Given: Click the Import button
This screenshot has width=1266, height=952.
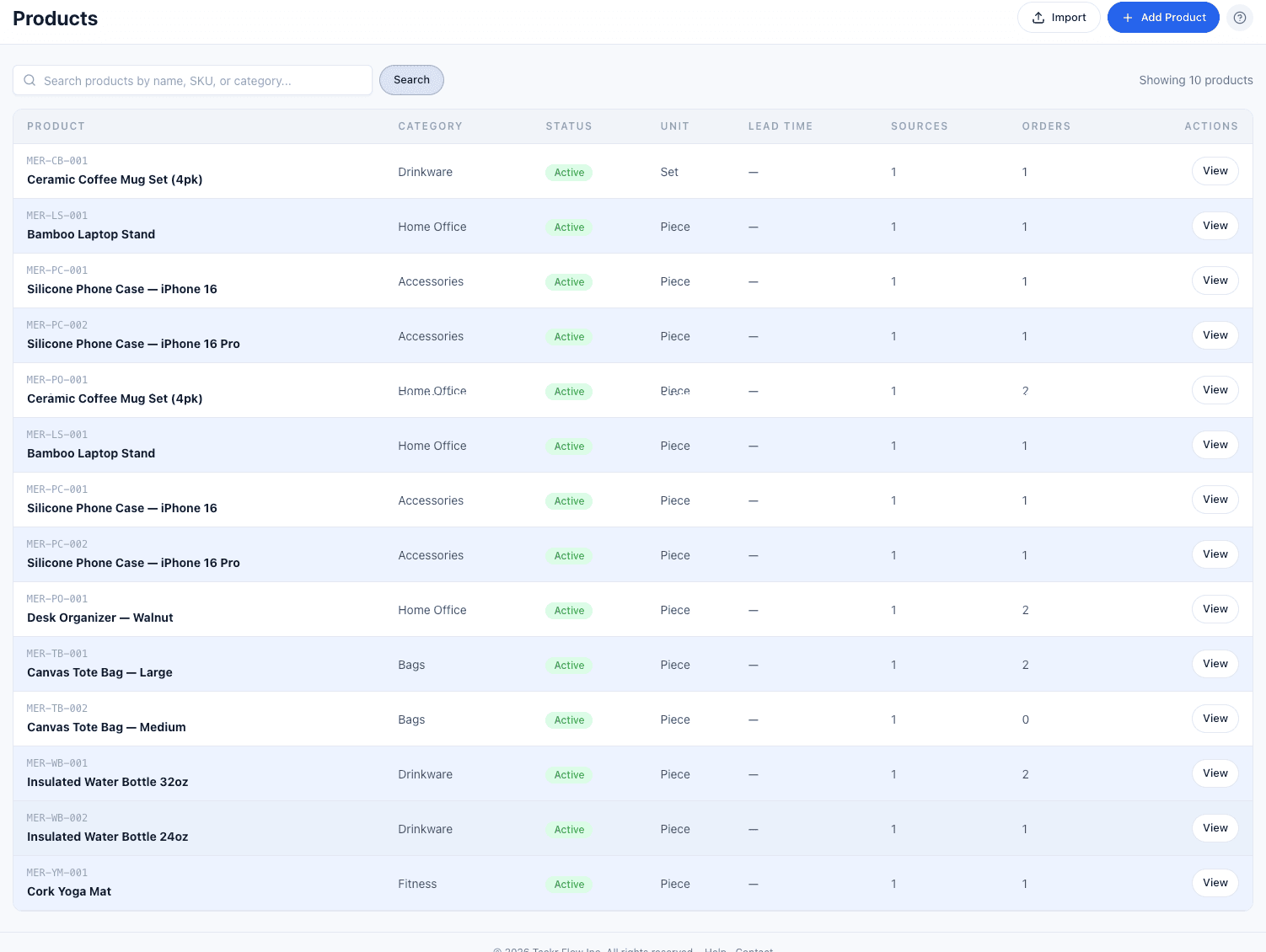Looking at the screenshot, I should click(1059, 17).
